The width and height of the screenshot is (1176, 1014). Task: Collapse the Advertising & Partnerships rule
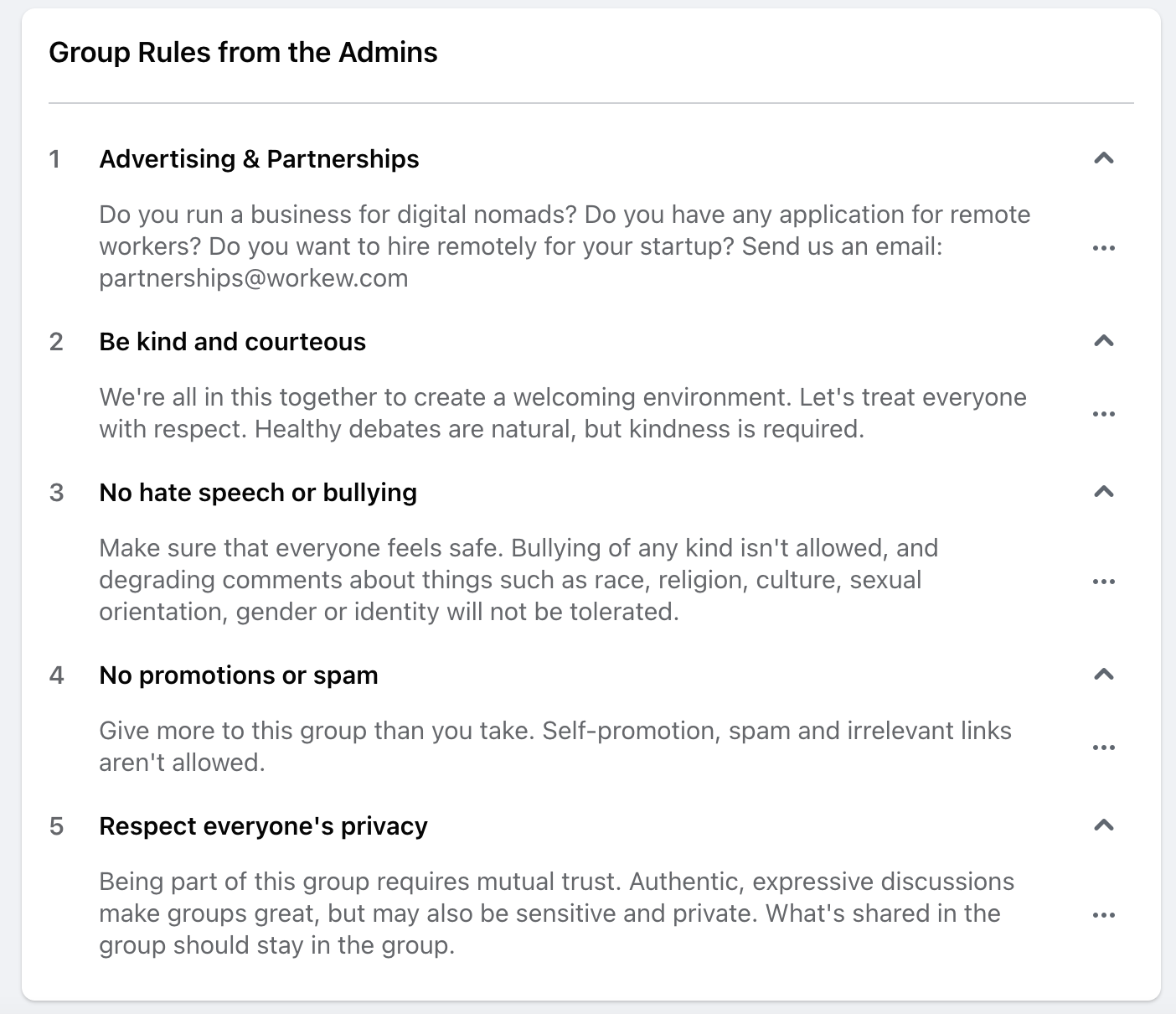coord(1103,158)
